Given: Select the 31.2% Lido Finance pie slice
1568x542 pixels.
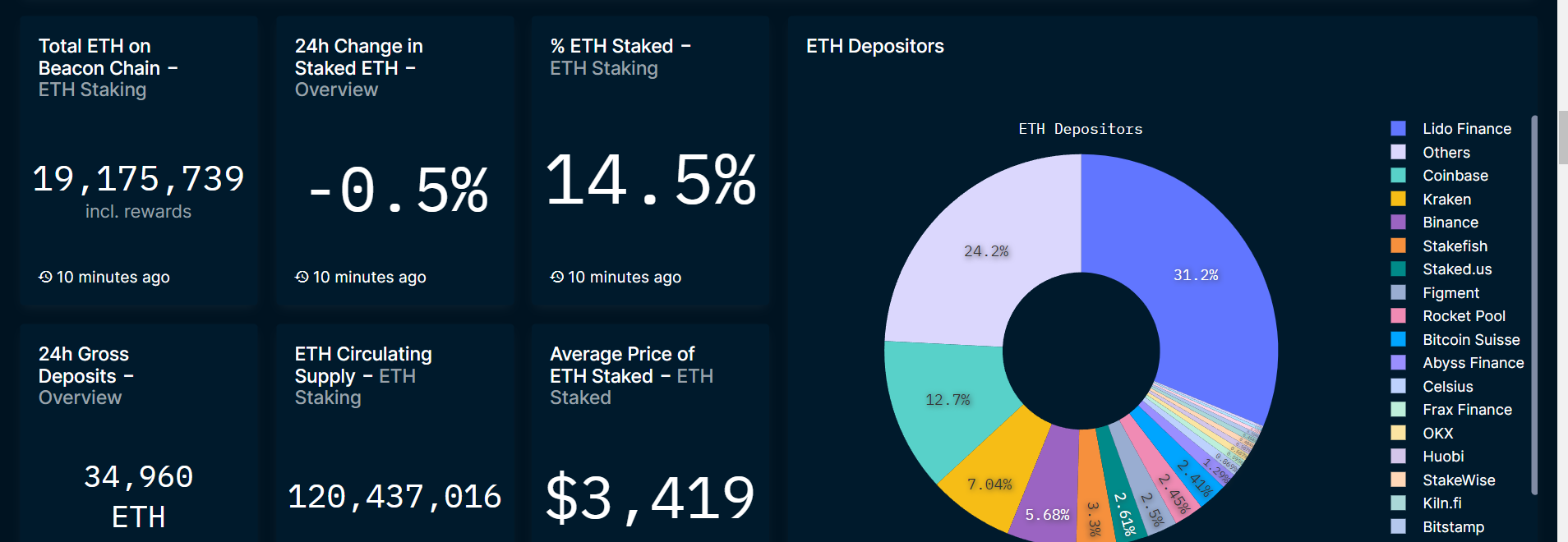Looking at the screenshot, I should click(1196, 275).
